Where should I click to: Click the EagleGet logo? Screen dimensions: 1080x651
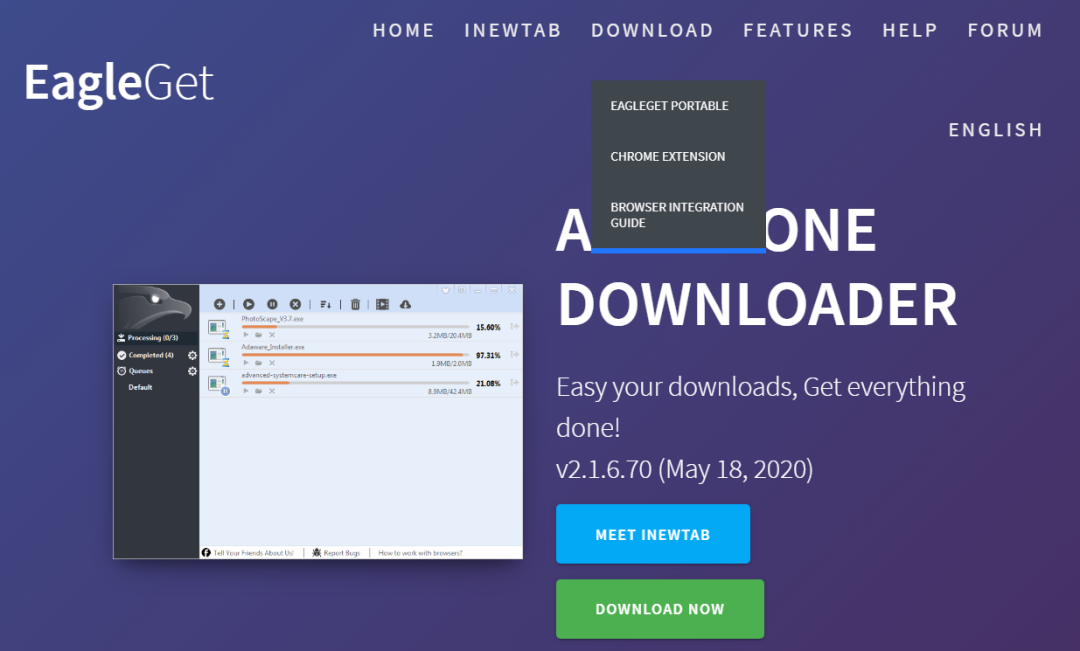pyautogui.click(x=119, y=83)
